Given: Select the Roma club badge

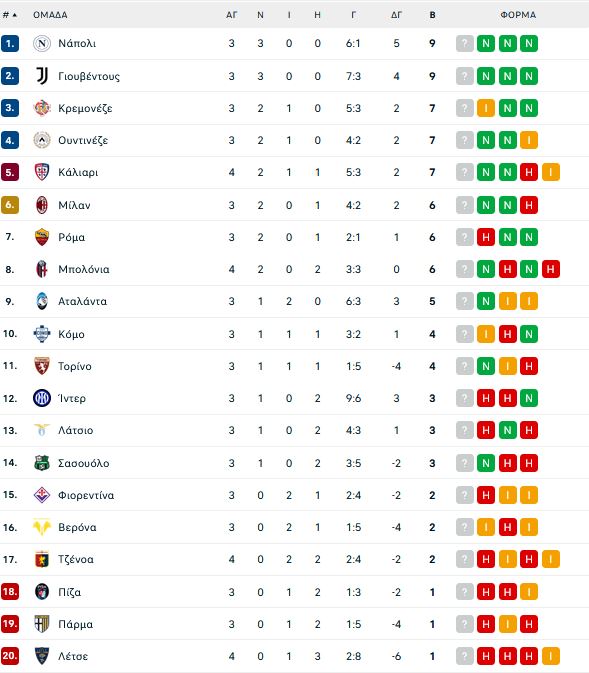Looking at the screenshot, I should [x=42, y=237].
